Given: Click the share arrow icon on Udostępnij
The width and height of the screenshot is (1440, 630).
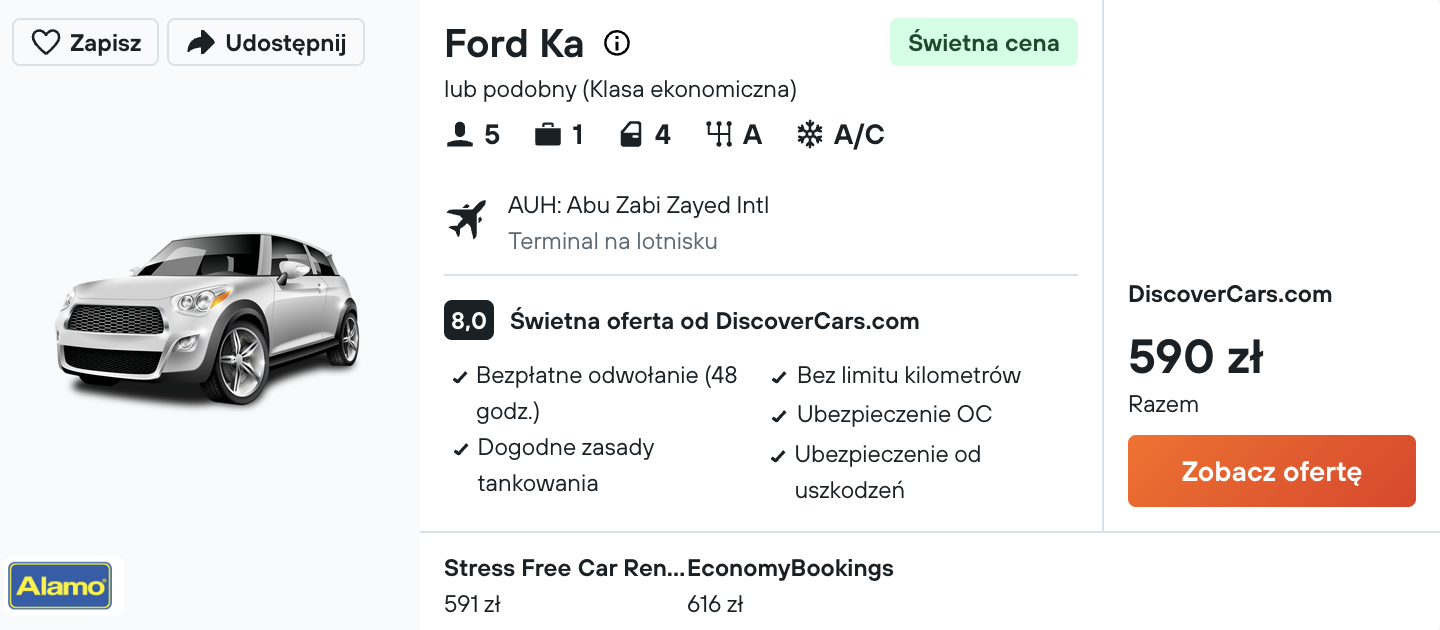Looking at the screenshot, I should [201, 43].
